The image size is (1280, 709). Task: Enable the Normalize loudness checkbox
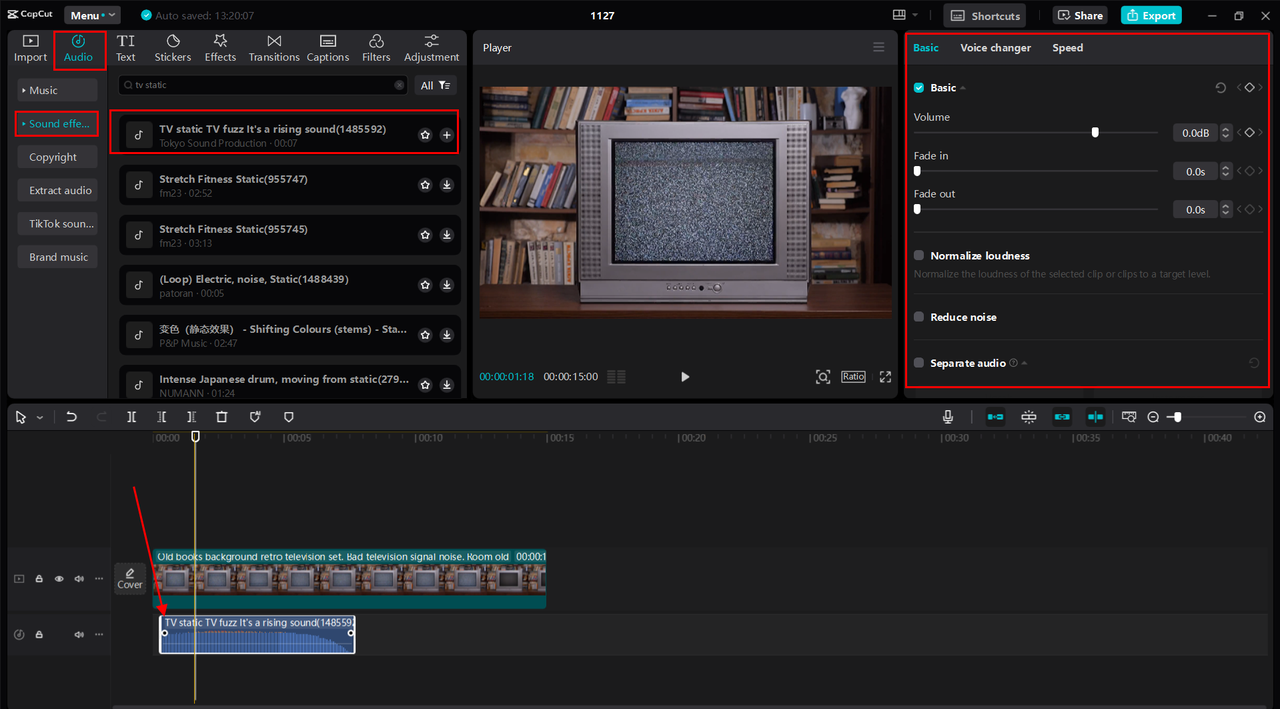tap(919, 256)
